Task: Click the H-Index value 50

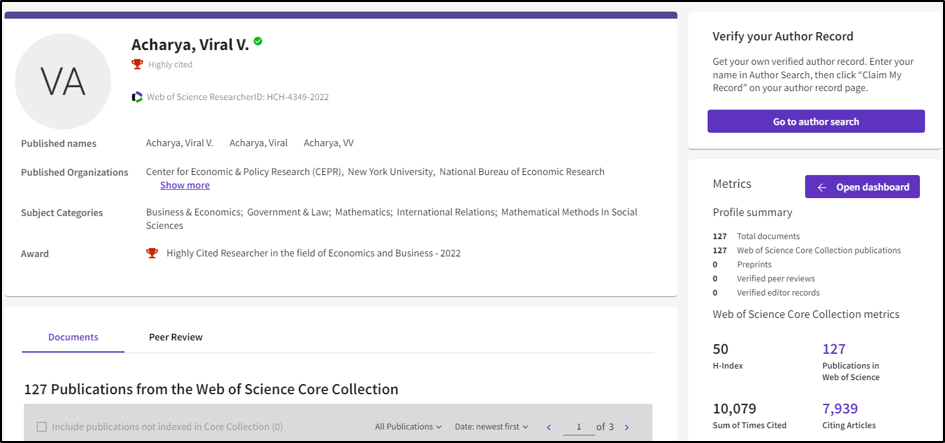Action: (720, 349)
